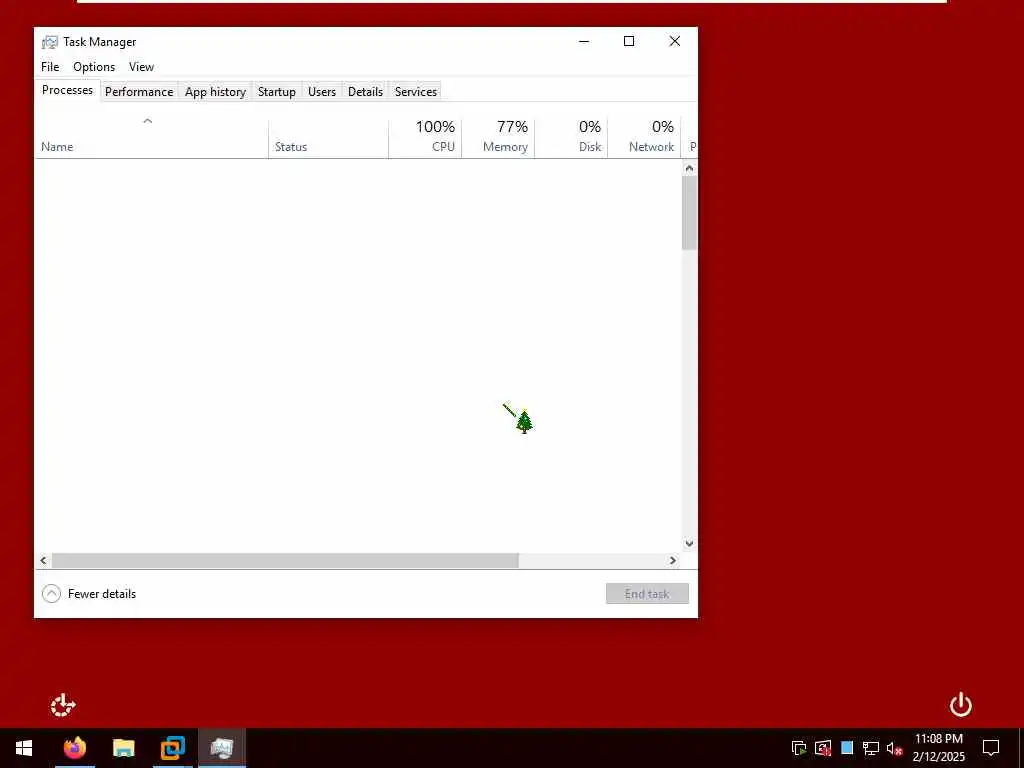This screenshot has height=768, width=1024.
Task: Click the tray icon with the red badge
Action: (824, 748)
